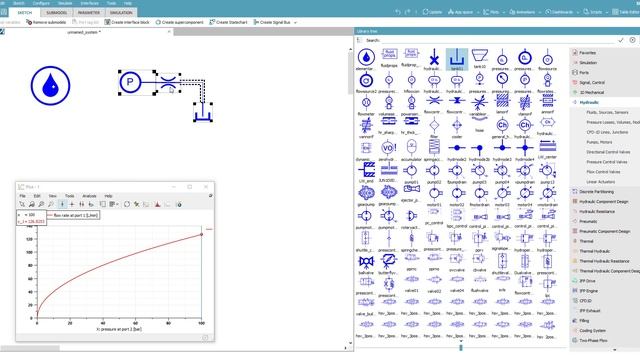Click the library Search input field

(x=498, y=40)
